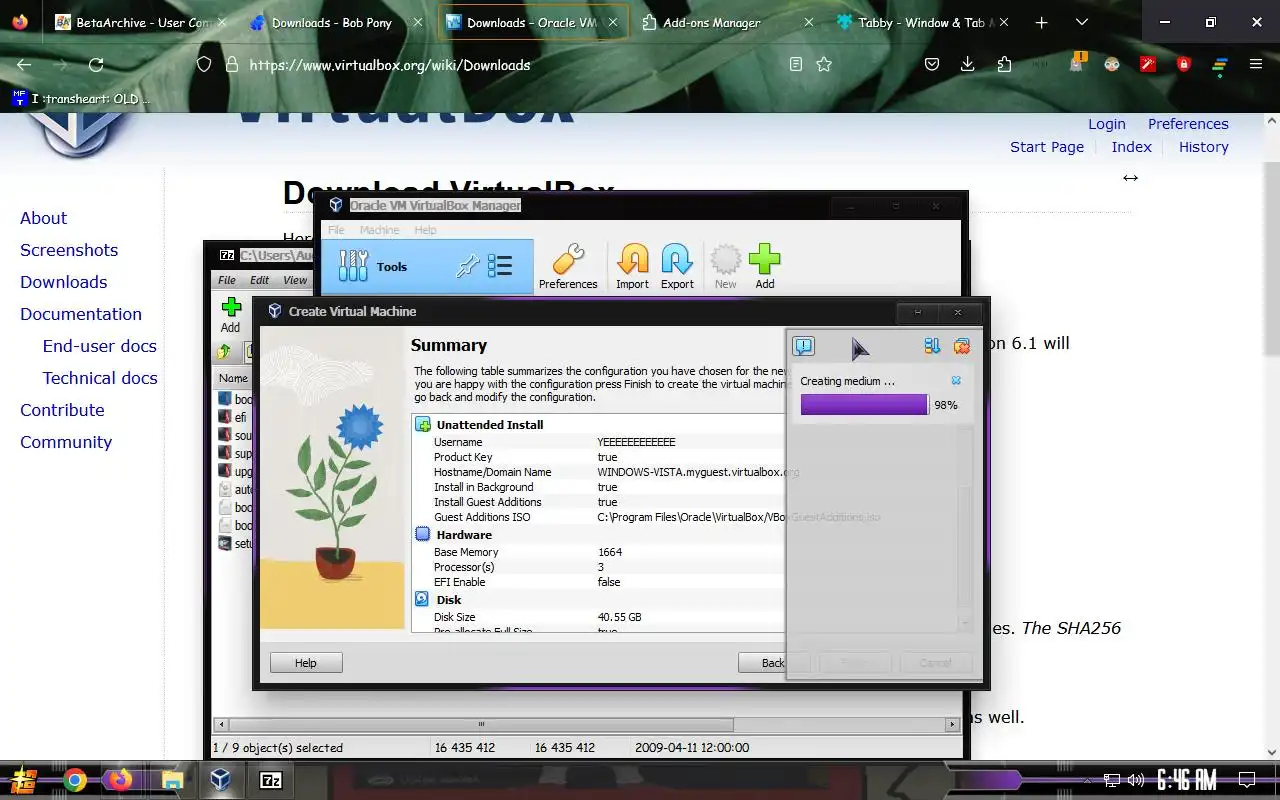Click the Back button in wizard

click(773, 663)
